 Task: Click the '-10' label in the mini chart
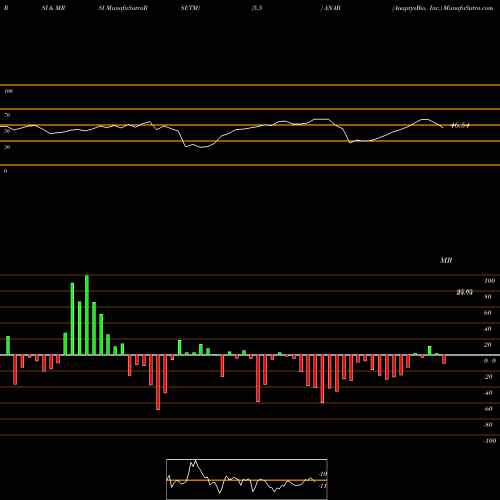pos(322,474)
